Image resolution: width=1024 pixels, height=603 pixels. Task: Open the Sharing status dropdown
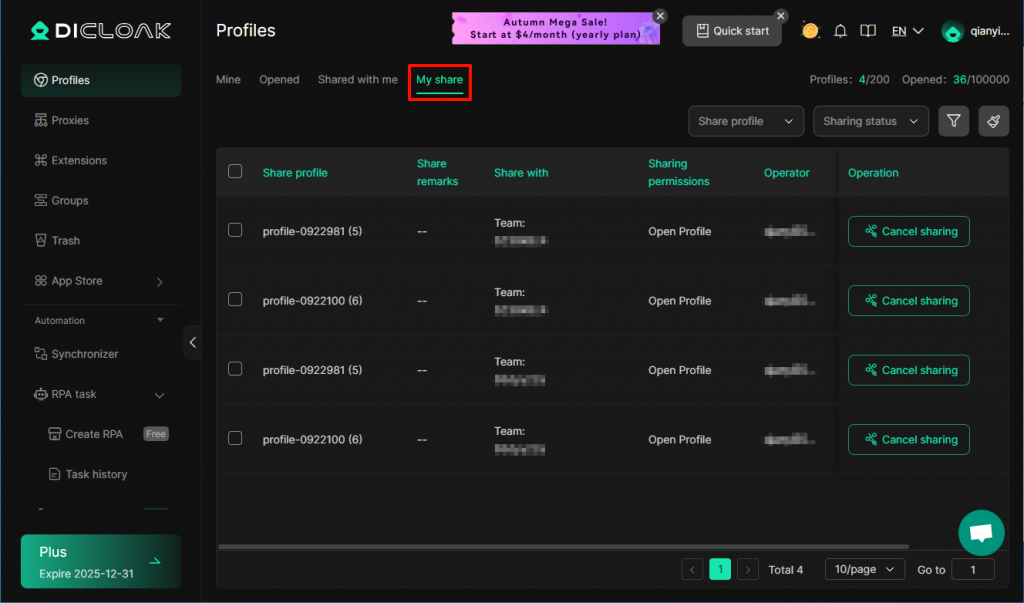tap(870, 121)
